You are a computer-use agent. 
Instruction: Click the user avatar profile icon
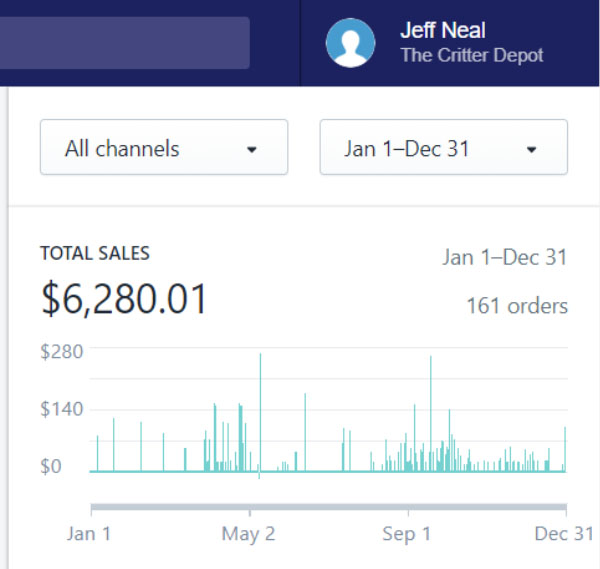(350, 43)
